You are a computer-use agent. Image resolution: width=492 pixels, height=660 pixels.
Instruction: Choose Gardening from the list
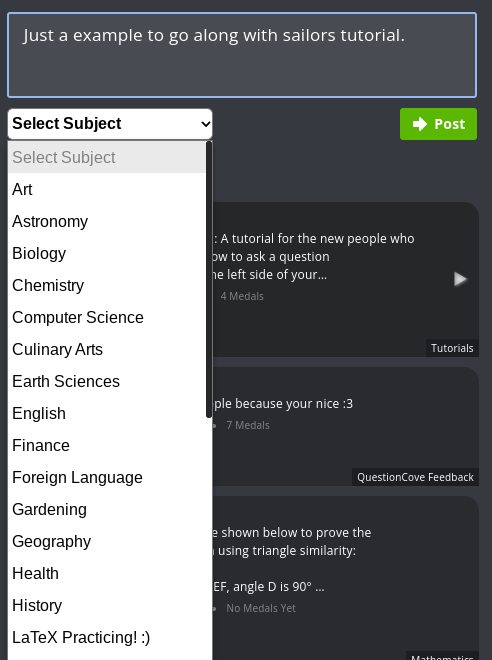point(106,509)
